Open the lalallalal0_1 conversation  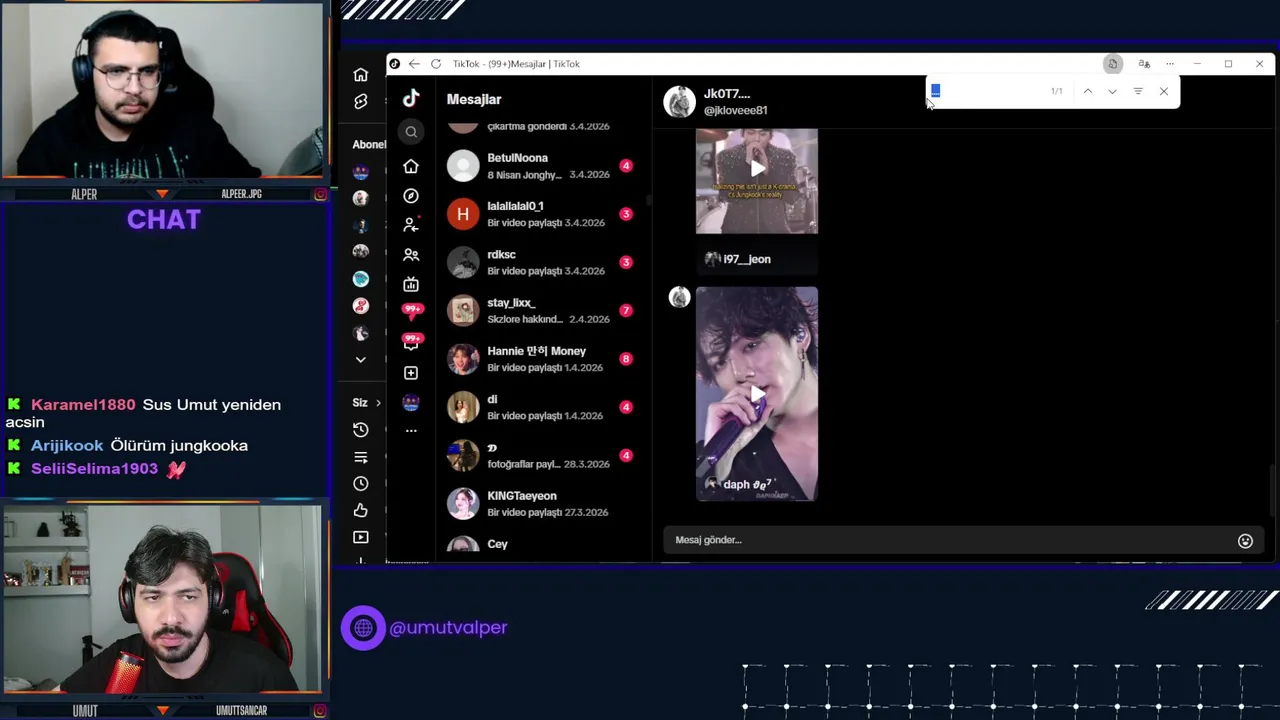pyautogui.click(x=543, y=214)
